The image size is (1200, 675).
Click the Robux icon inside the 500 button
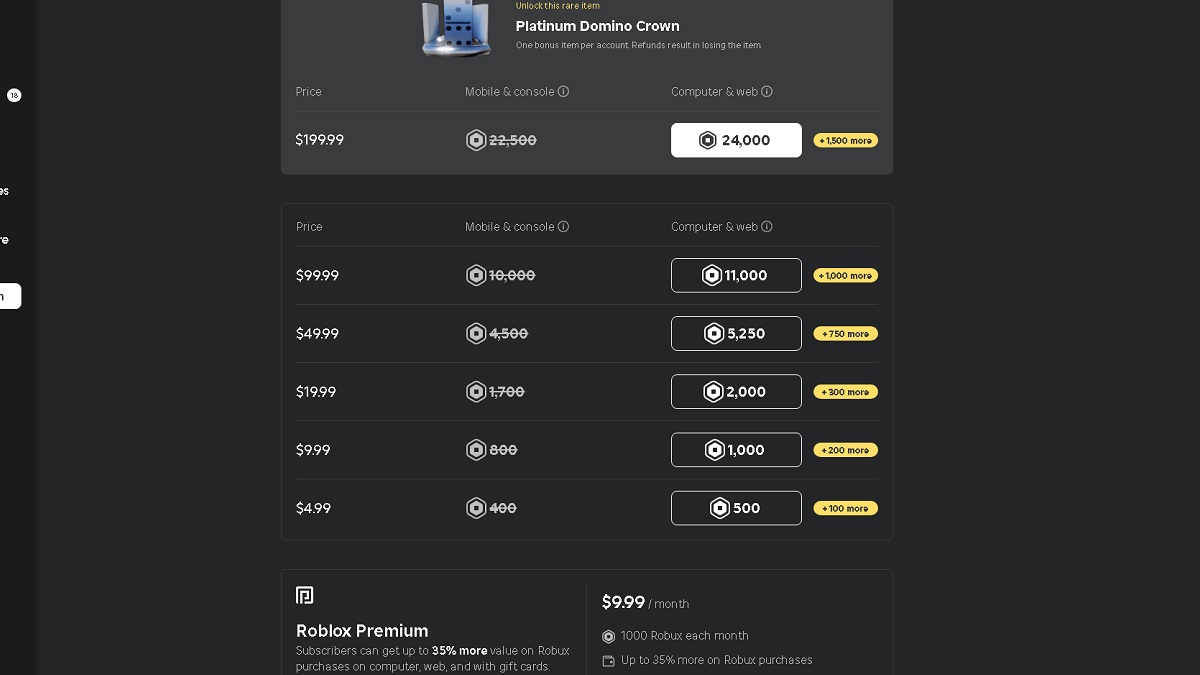pyautogui.click(x=721, y=508)
